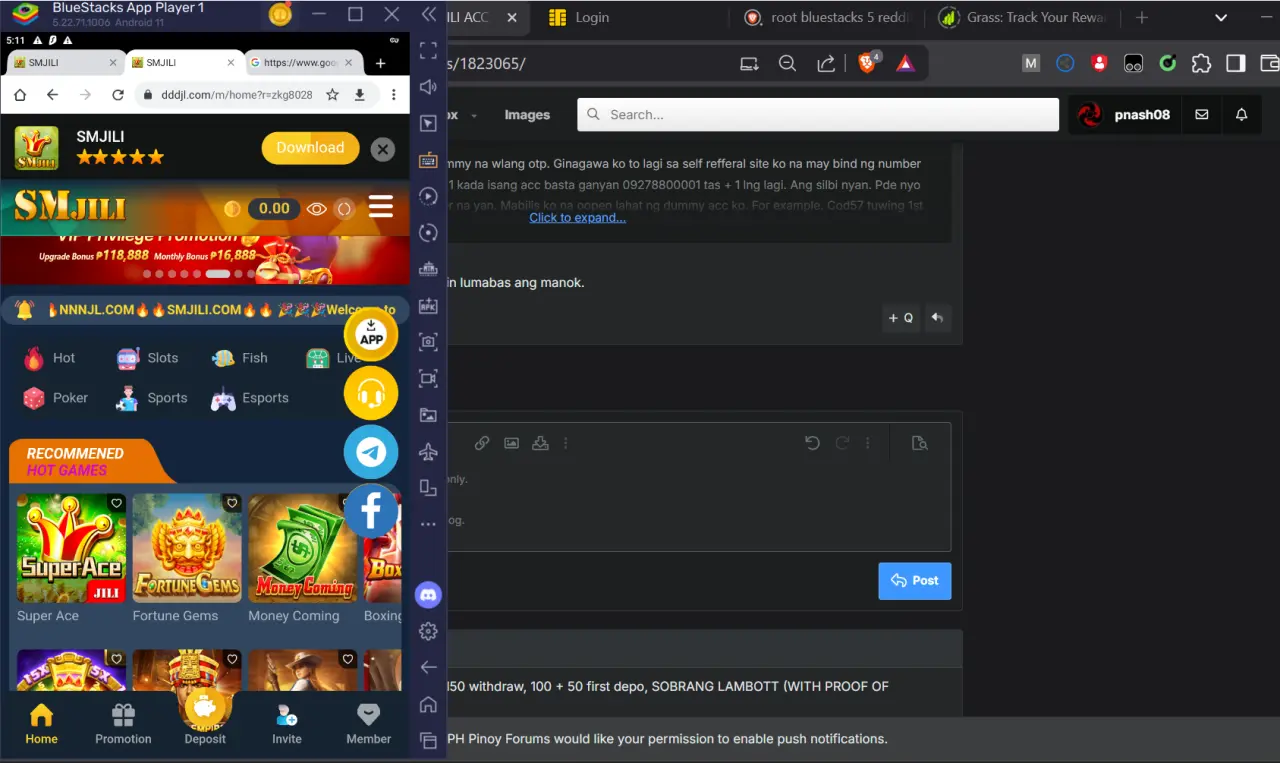Toggle balance visibility eye icon
1280x763 pixels.
(x=317, y=209)
